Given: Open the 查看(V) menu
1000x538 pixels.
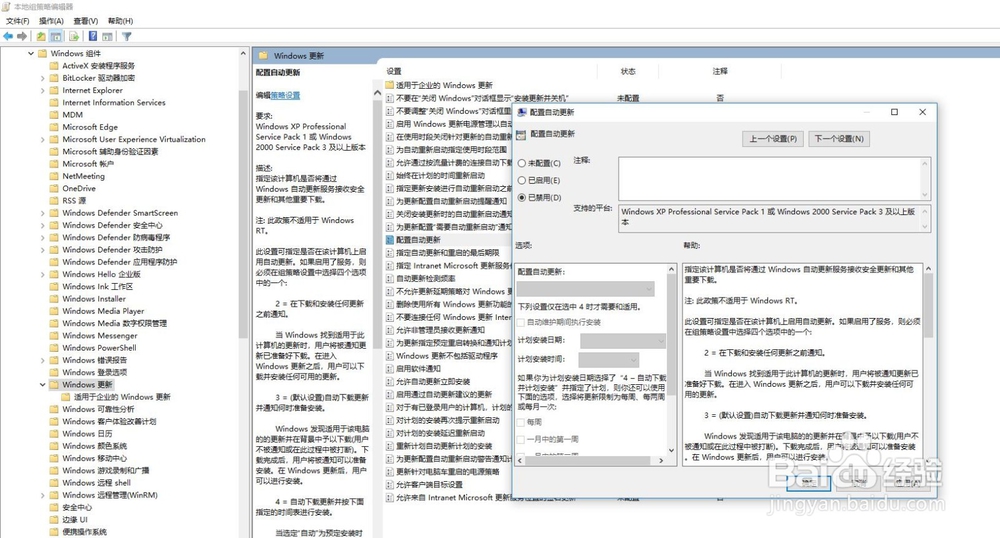Looking at the screenshot, I should pyautogui.click(x=85, y=21).
